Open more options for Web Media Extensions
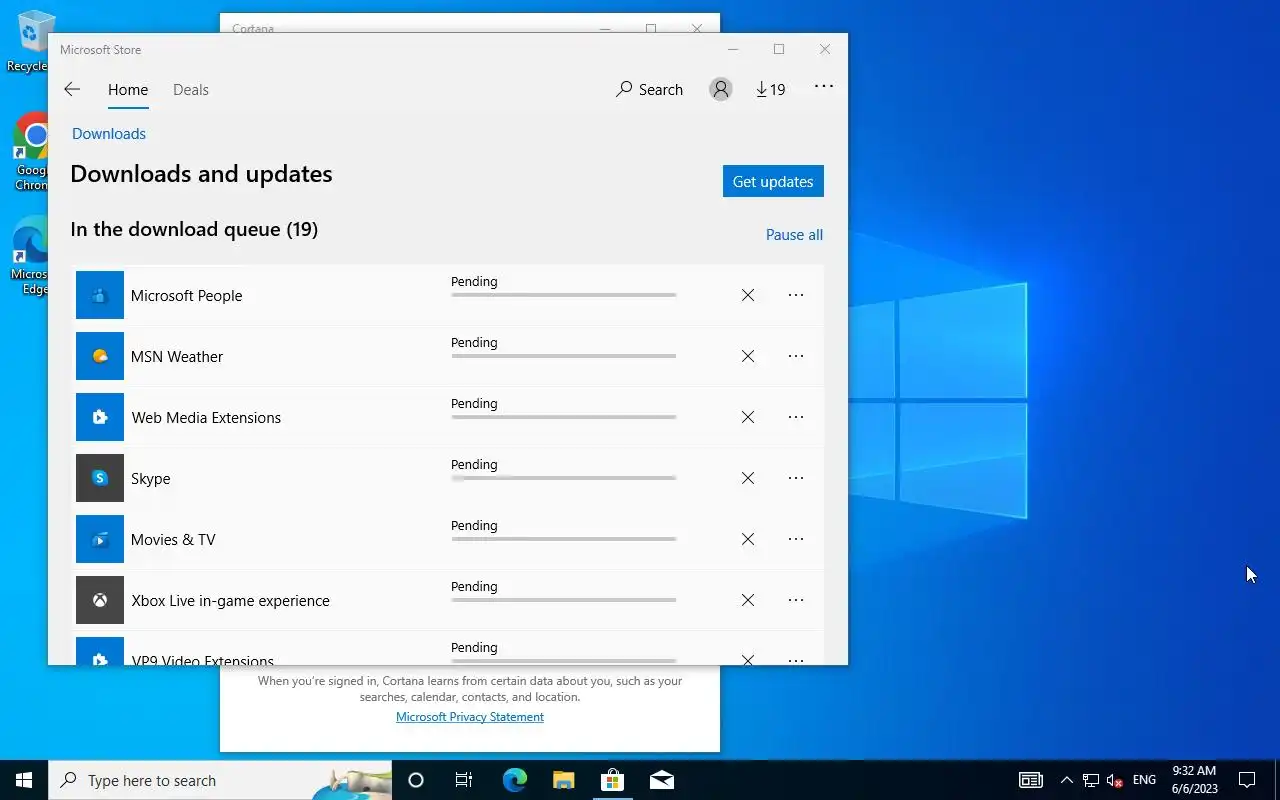1280x800 pixels. coord(796,417)
